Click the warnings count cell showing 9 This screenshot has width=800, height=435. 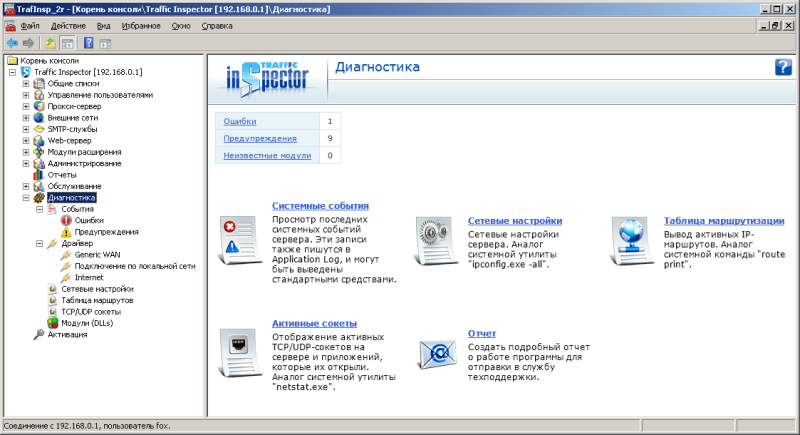click(330, 138)
